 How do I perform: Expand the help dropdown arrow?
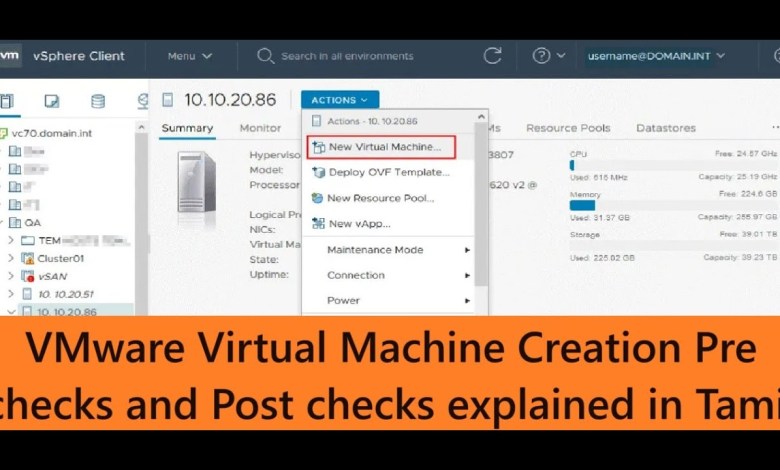point(561,56)
